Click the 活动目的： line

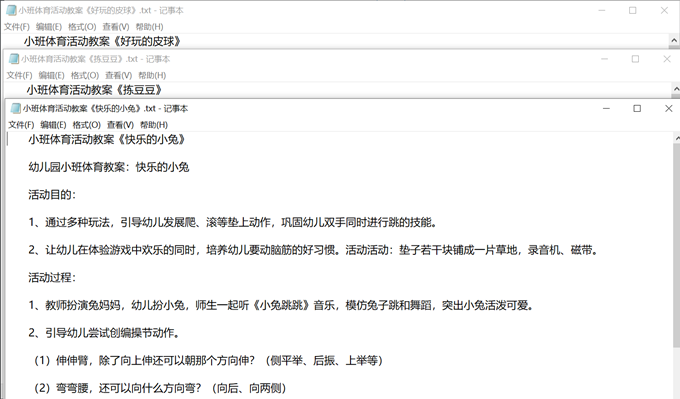click(x=52, y=195)
